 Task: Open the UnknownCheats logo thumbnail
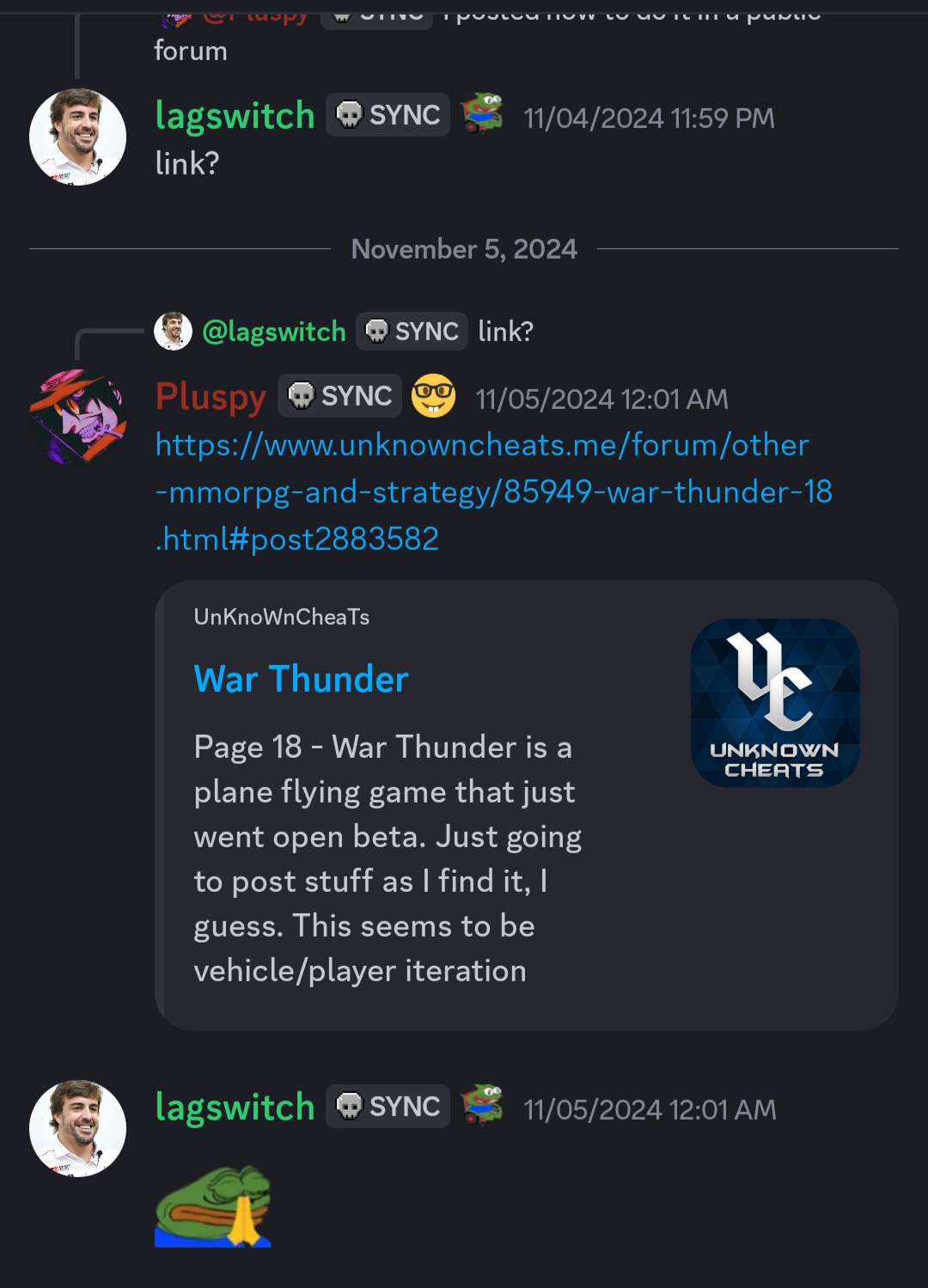pyautogui.click(x=775, y=703)
